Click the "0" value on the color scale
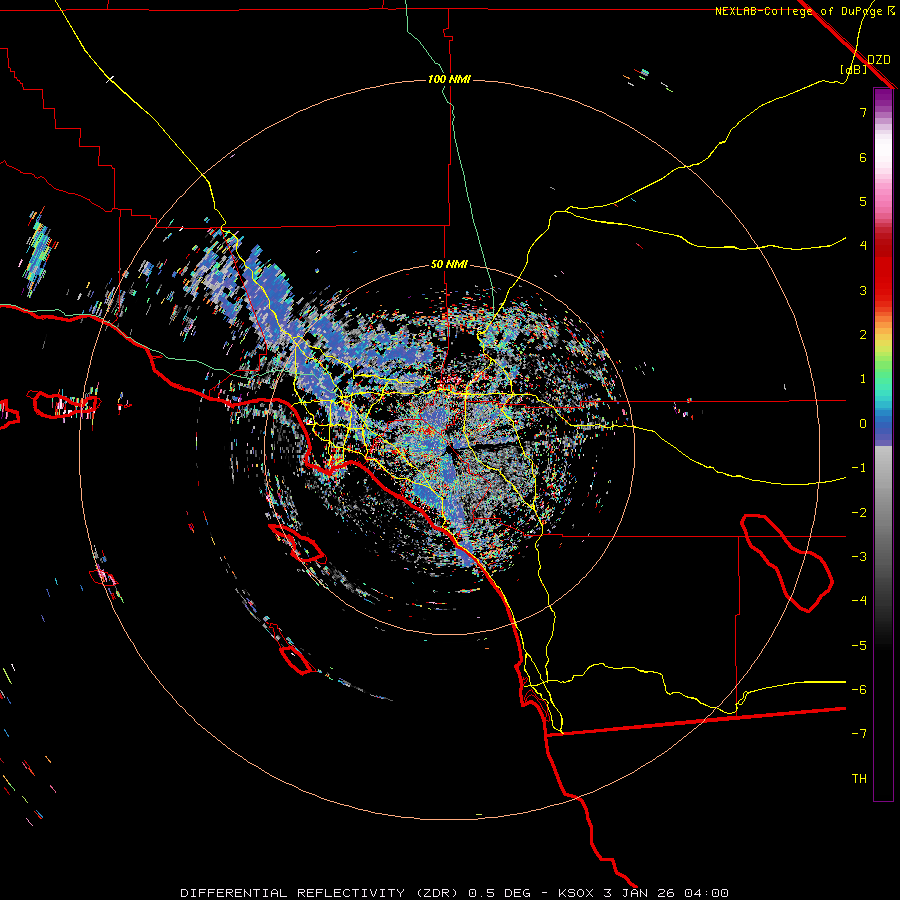Screen dimensions: 900x900 coord(863,424)
